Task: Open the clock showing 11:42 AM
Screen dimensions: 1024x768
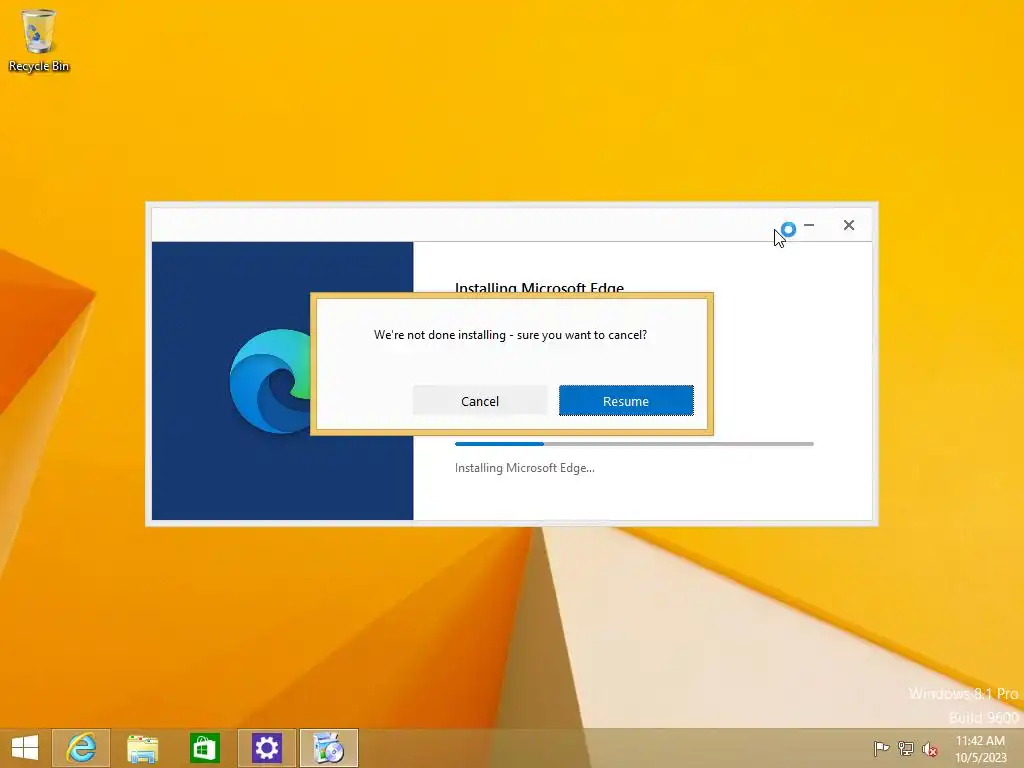Action: [980, 748]
